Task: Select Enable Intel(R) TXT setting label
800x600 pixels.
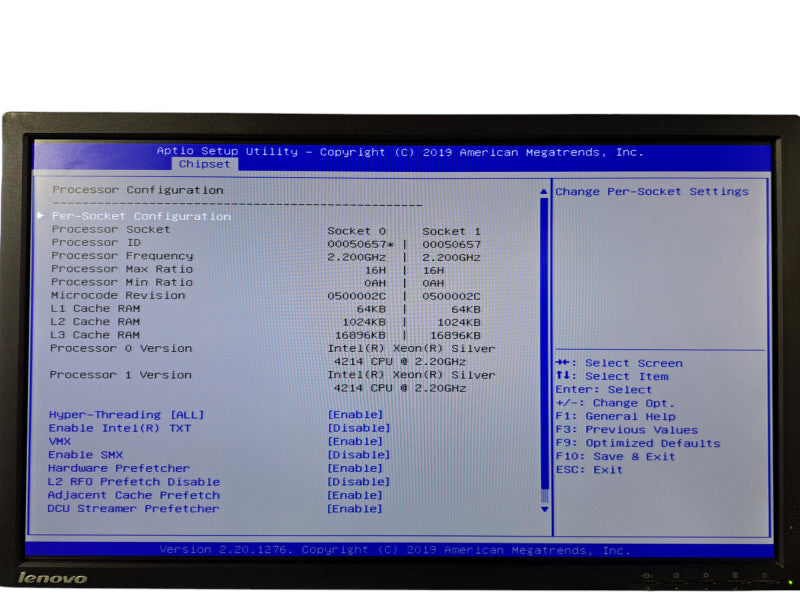Action: click(119, 428)
